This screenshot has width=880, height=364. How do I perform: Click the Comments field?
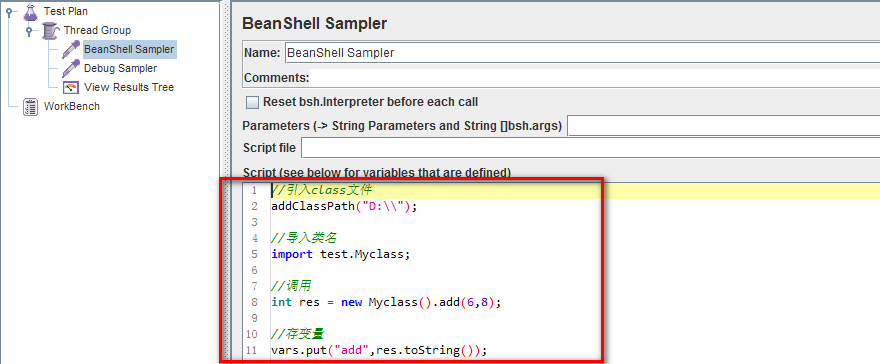(x=595, y=77)
